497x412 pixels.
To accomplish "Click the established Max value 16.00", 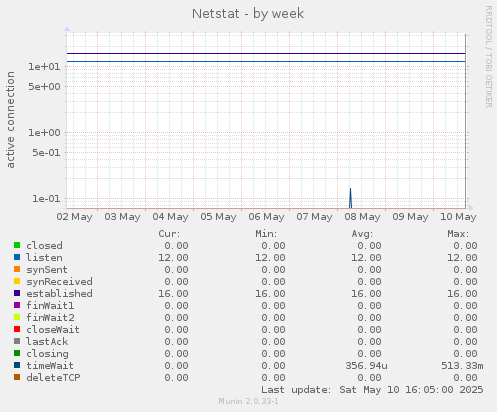I will pyautogui.click(x=462, y=294).
